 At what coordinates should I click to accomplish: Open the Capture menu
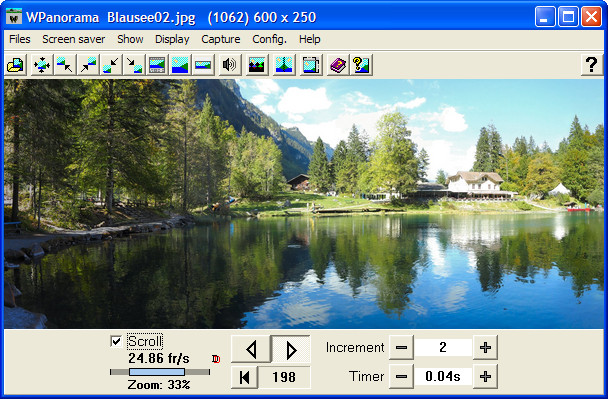click(221, 39)
